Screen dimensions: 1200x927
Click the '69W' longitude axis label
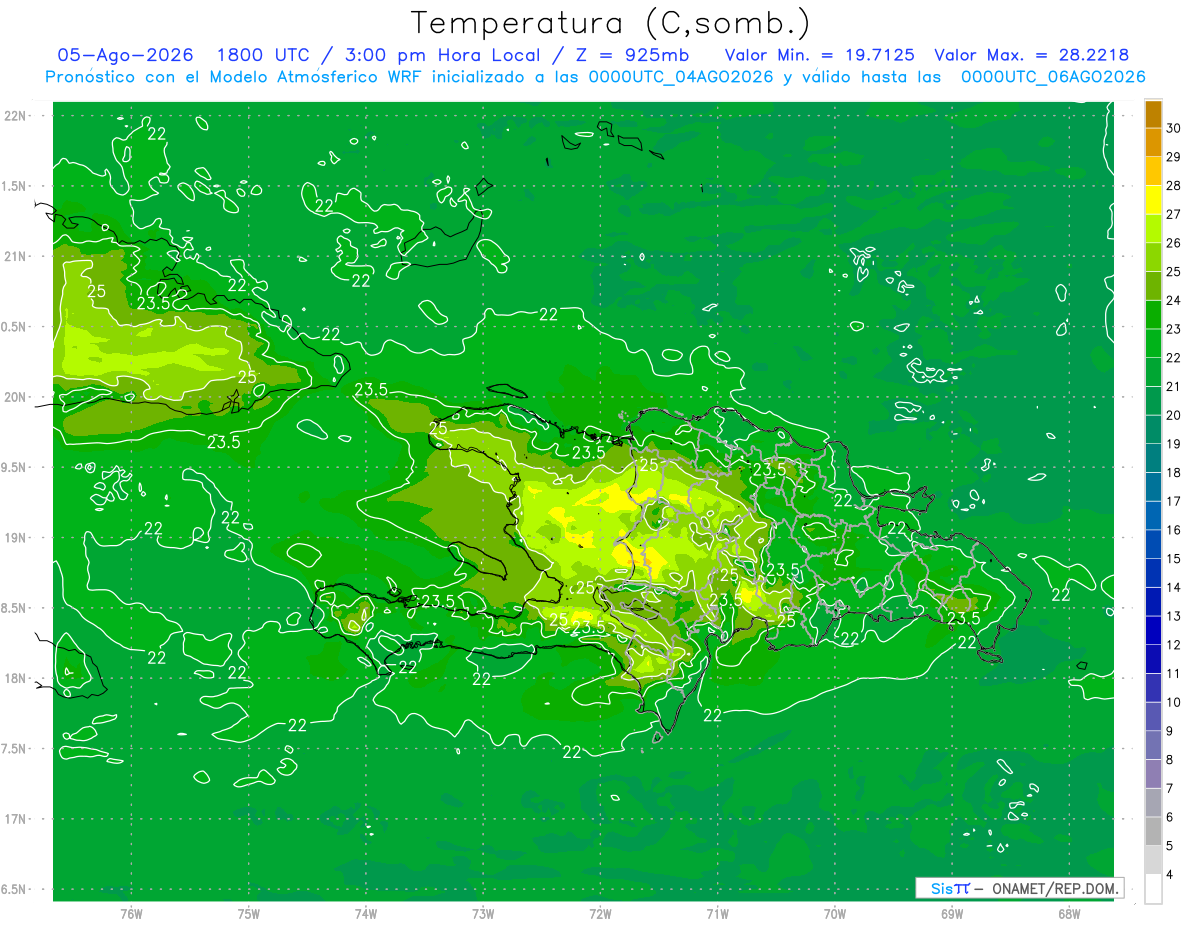coord(952,914)
